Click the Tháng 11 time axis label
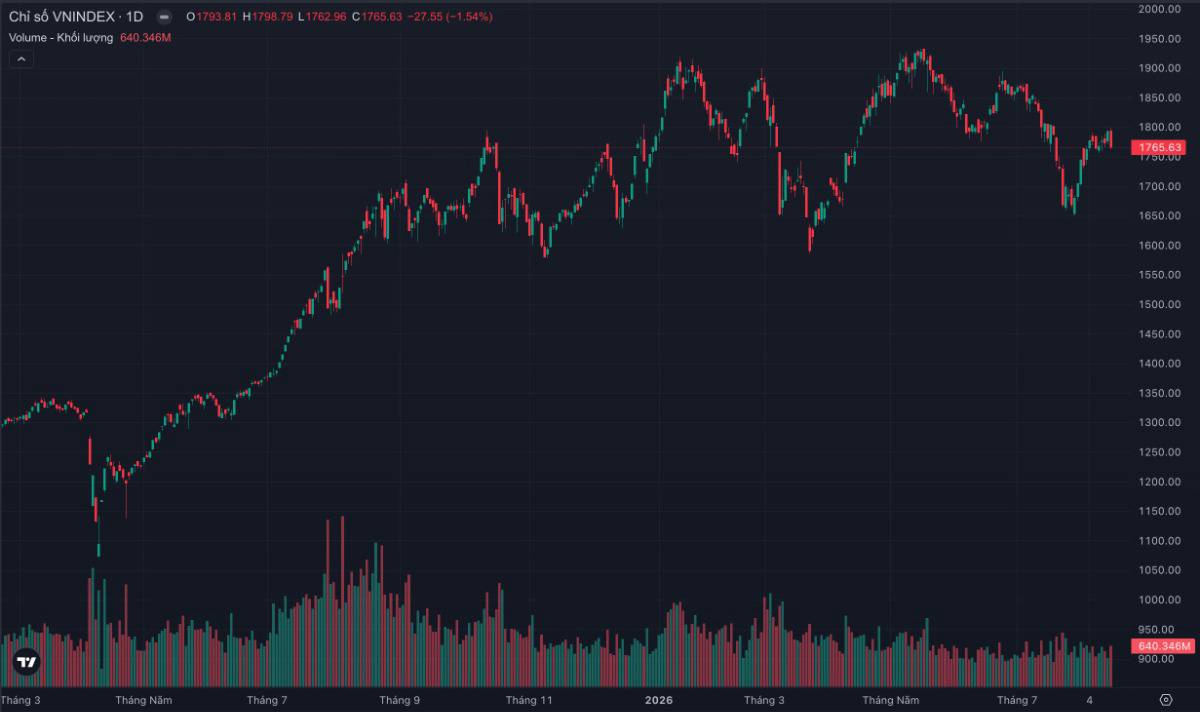The height and width of the screenshot is (712, 1200). (x=529, y=700)
